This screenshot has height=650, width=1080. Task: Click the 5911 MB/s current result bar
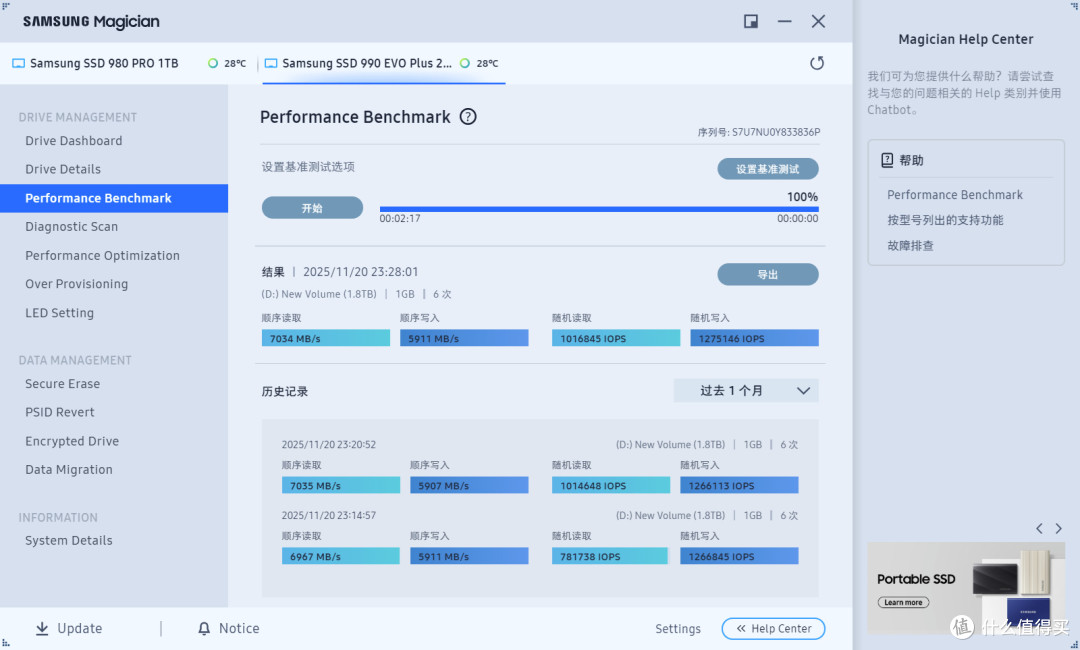tap(464, 338)
